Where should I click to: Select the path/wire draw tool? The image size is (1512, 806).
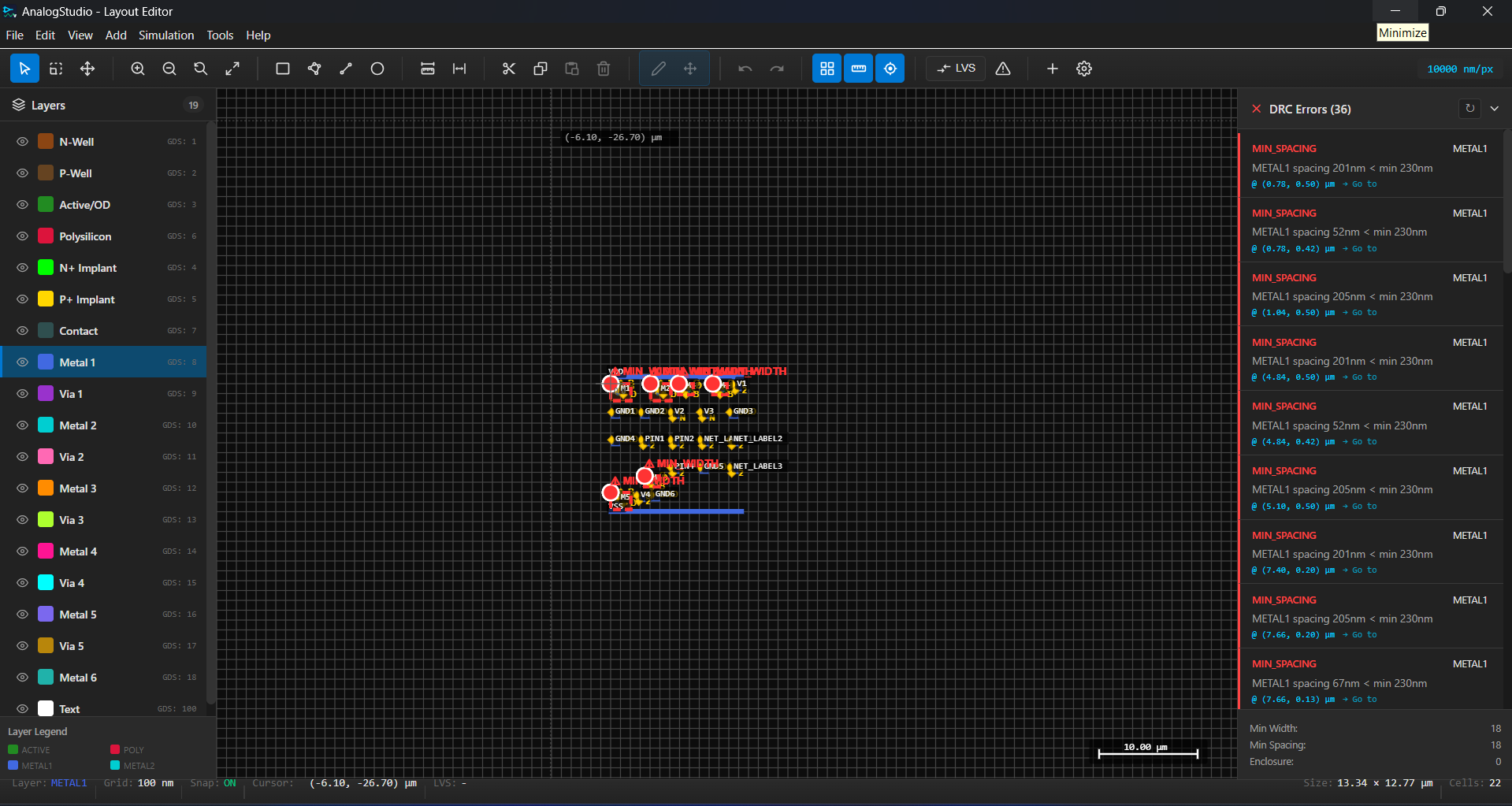click(346, 69)
